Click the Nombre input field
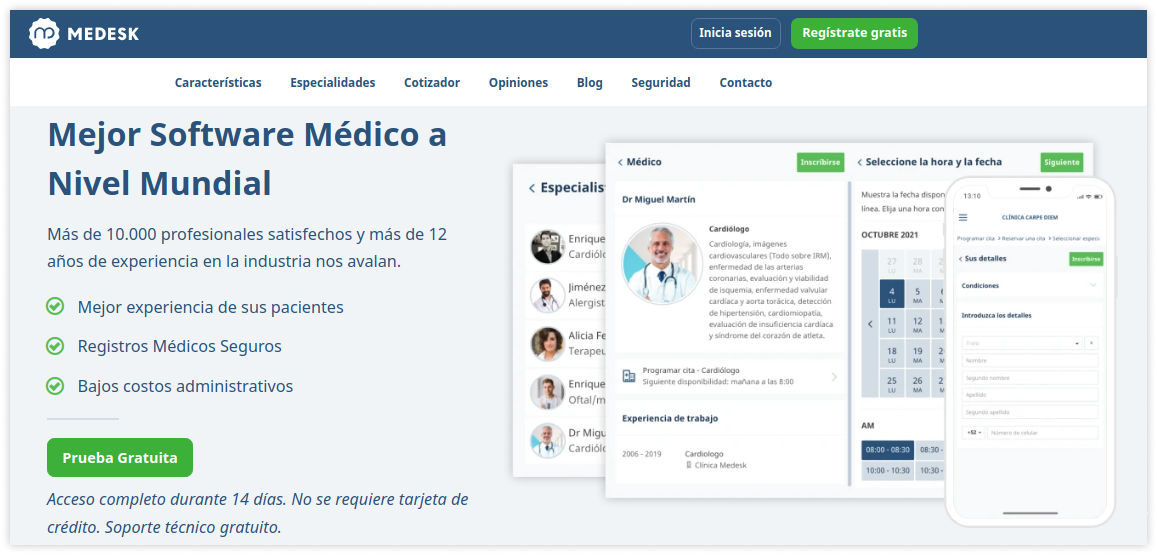 tap(1030, 361)
